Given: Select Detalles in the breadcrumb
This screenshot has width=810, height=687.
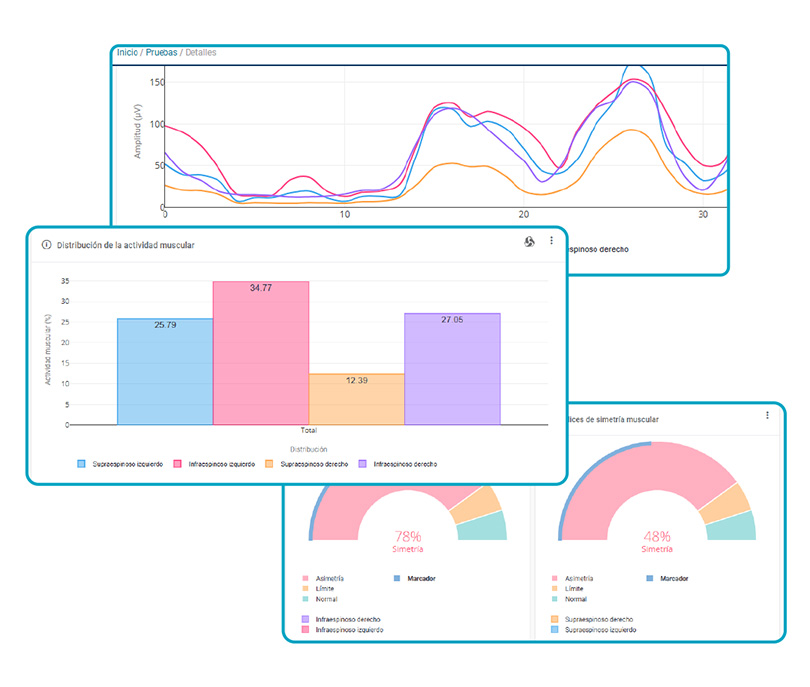Looking at the screenshot, I should pyautogui.click(x=200, y=52).
